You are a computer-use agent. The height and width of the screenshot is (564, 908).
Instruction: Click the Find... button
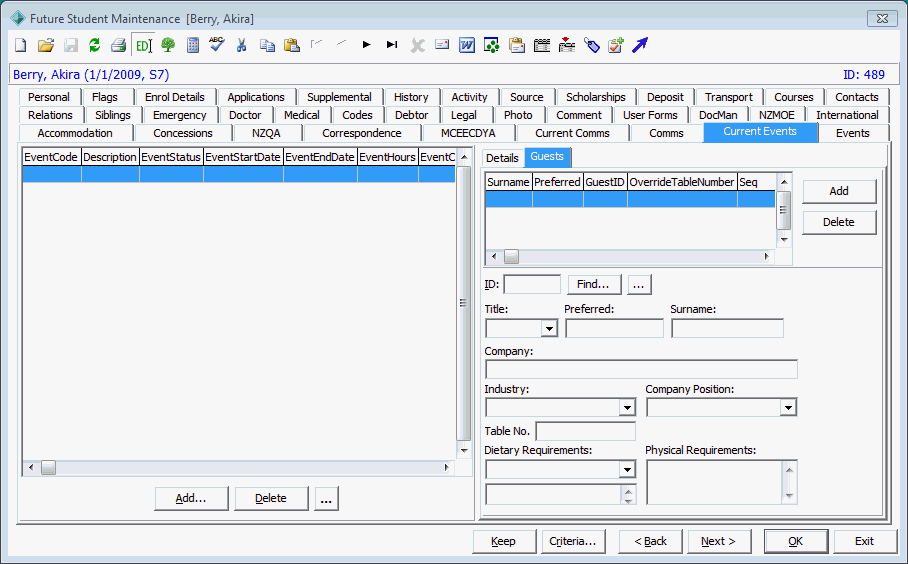pos(594,284)
